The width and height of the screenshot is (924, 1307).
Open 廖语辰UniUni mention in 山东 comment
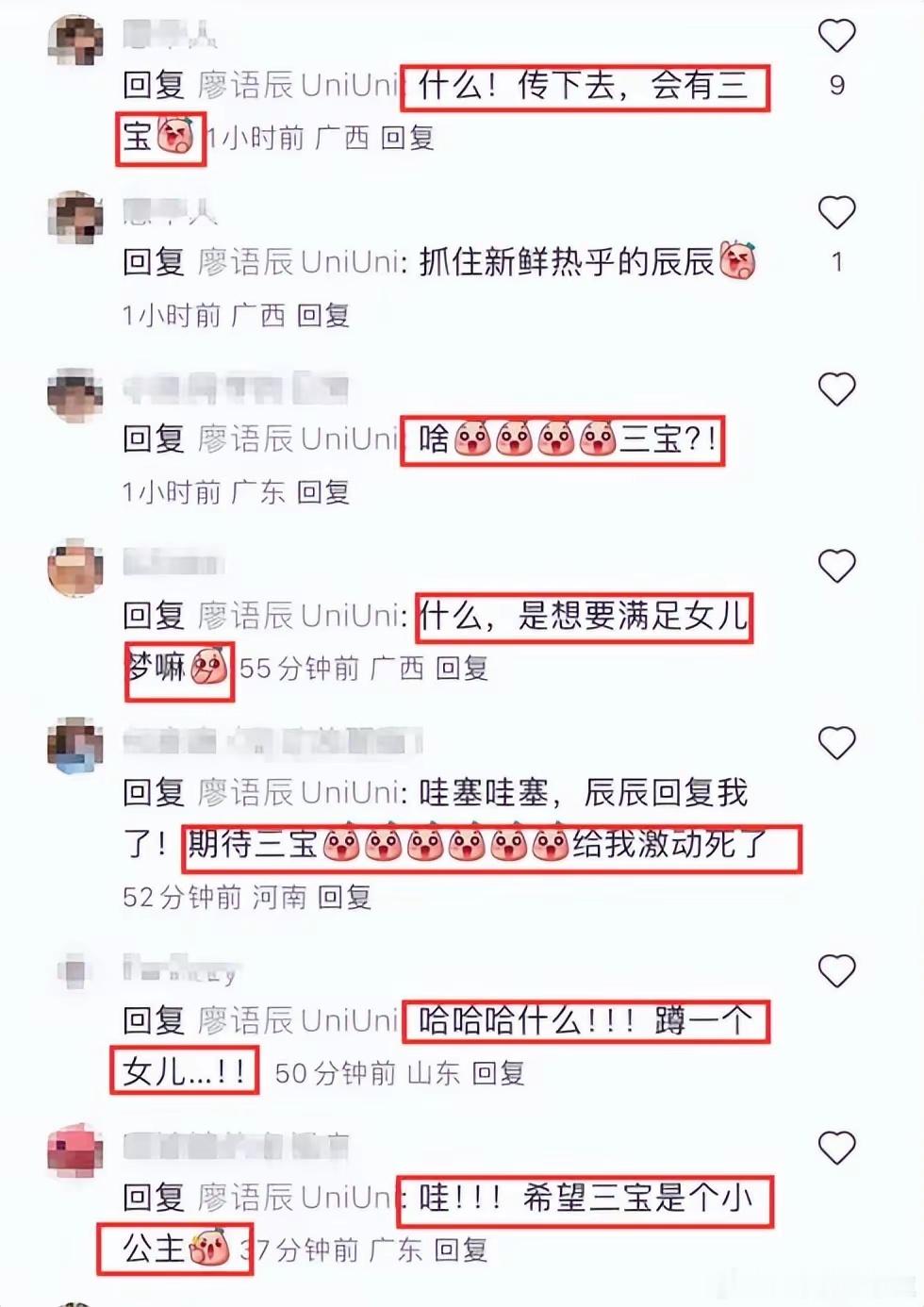coord(300,1020)
